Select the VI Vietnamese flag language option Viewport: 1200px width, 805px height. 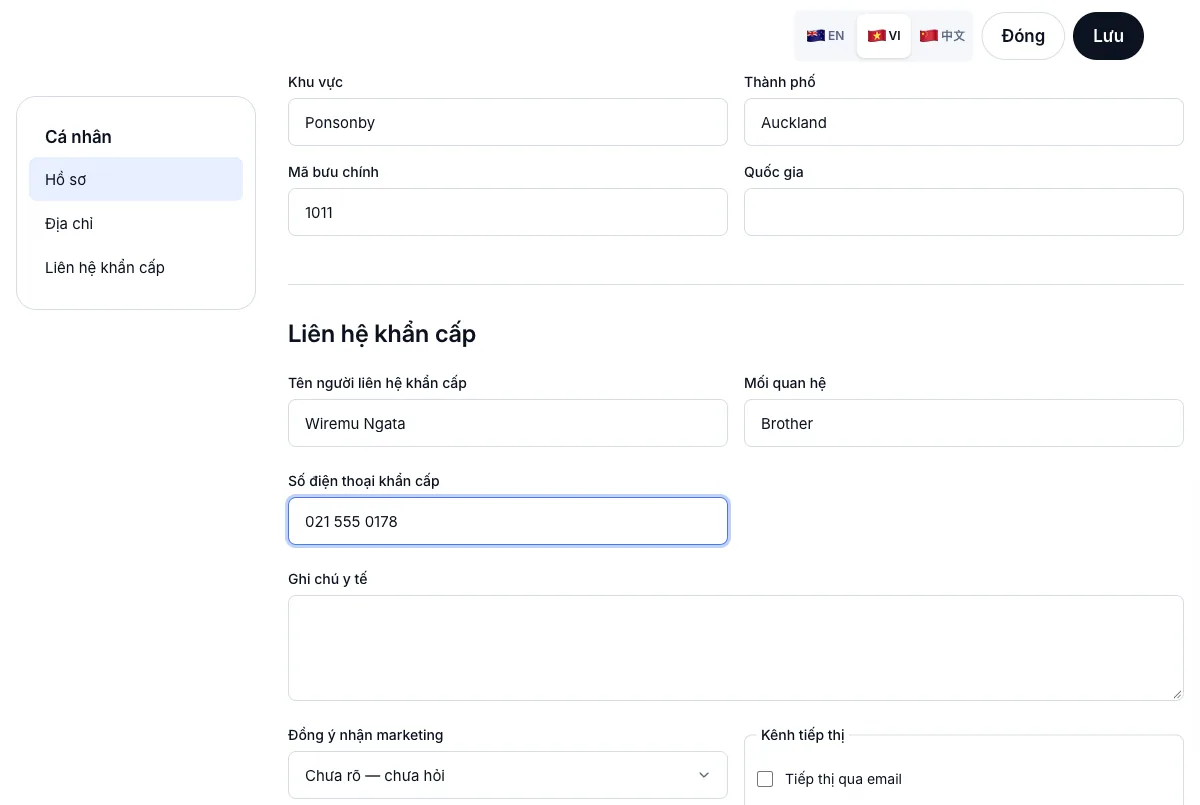[x=884, y=36]
